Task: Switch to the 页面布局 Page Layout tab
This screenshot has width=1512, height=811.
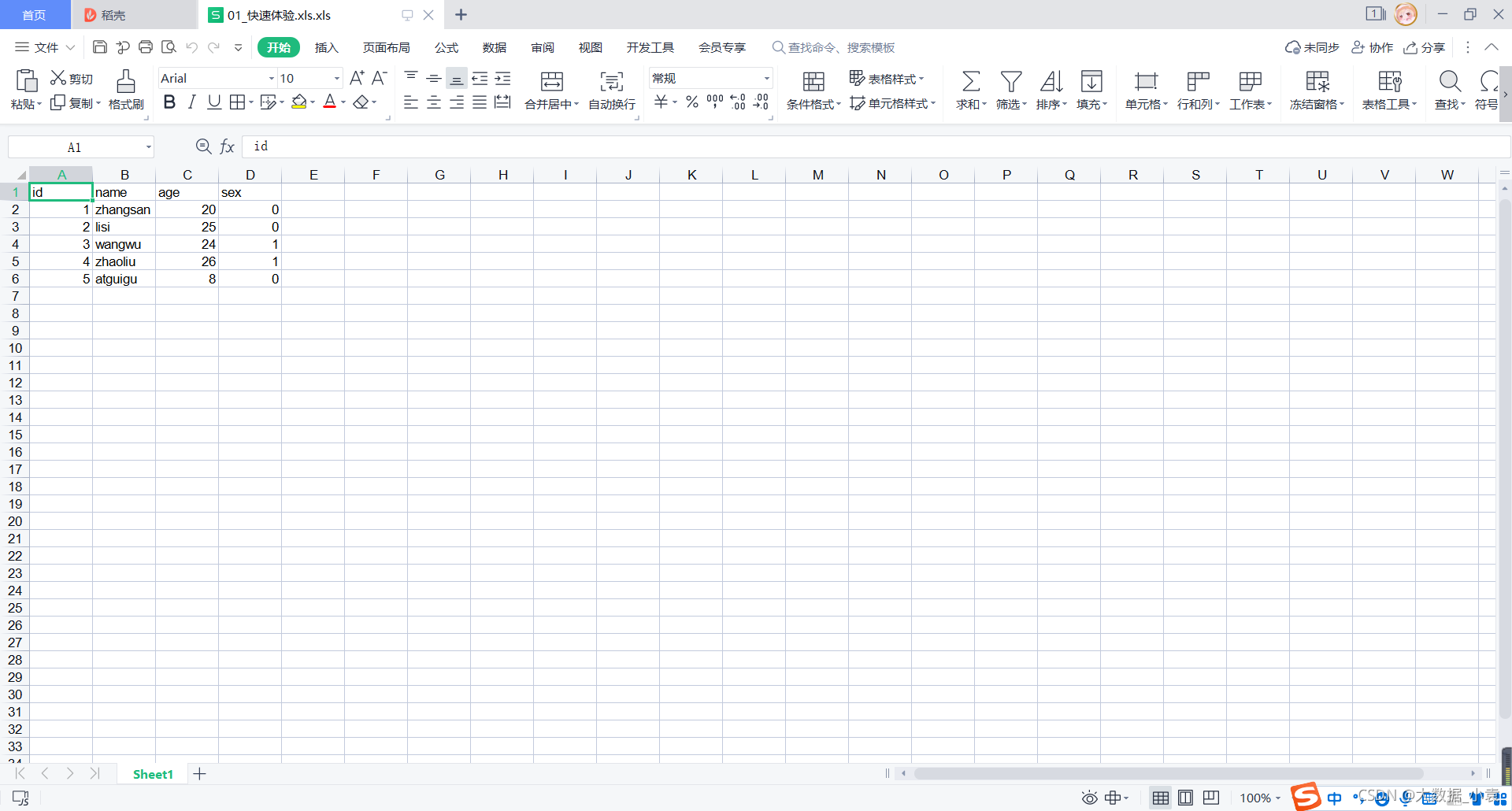Action: coord(386,47)
